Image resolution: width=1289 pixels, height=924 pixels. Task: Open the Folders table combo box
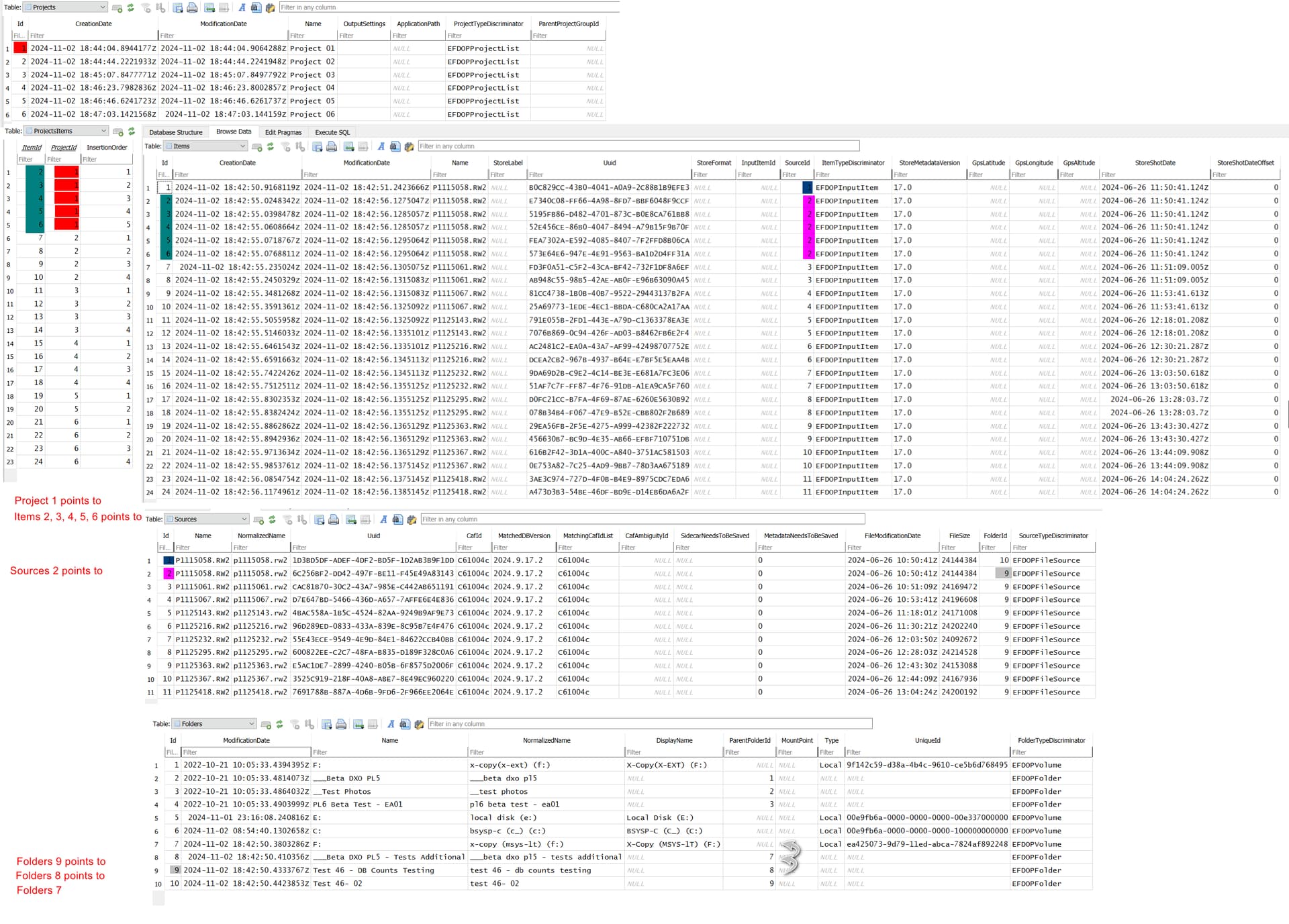click(x=214, y=724)
